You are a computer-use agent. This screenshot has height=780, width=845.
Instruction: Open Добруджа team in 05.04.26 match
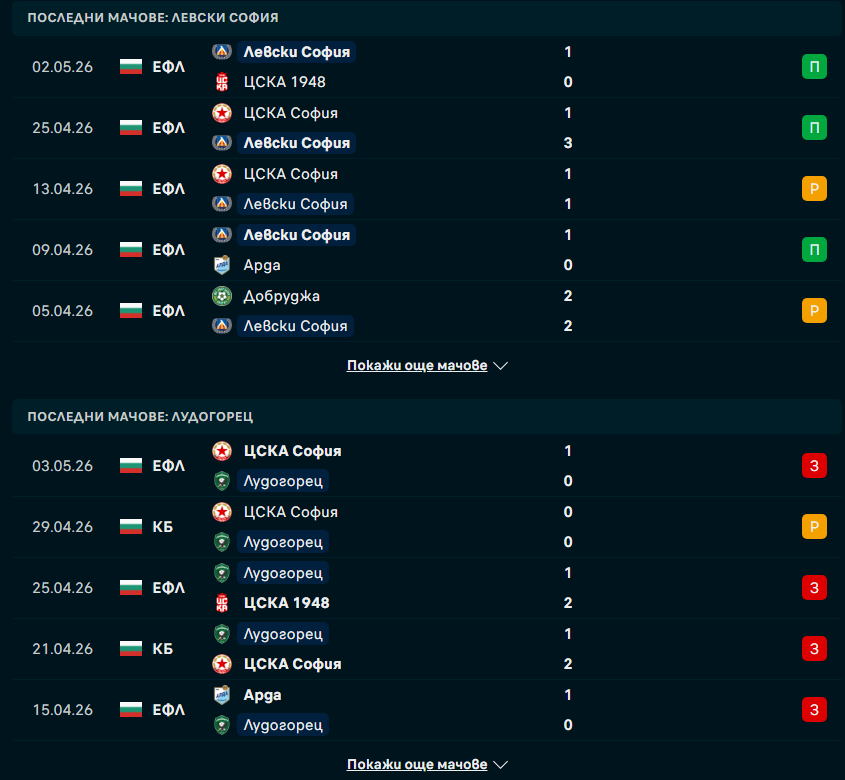tap(281, 296)
